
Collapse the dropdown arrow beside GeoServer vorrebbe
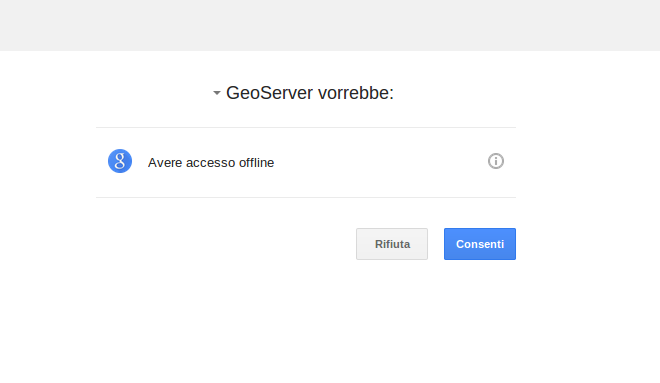(217, 93)
